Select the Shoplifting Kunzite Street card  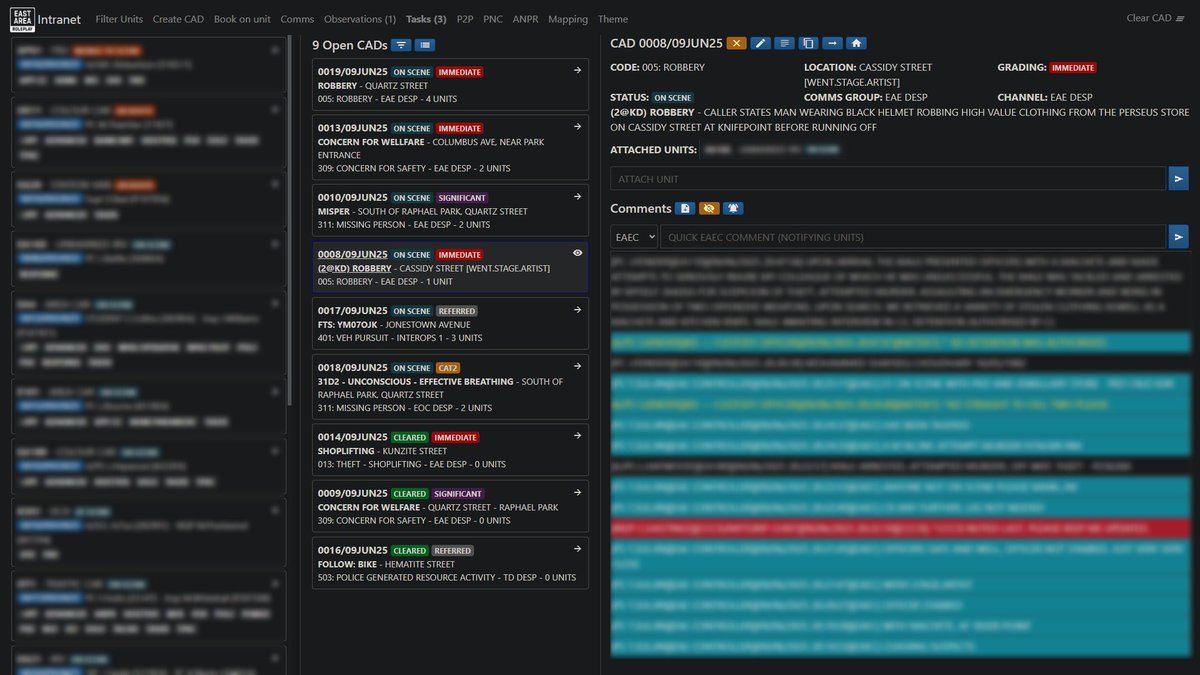coord(450,451)
